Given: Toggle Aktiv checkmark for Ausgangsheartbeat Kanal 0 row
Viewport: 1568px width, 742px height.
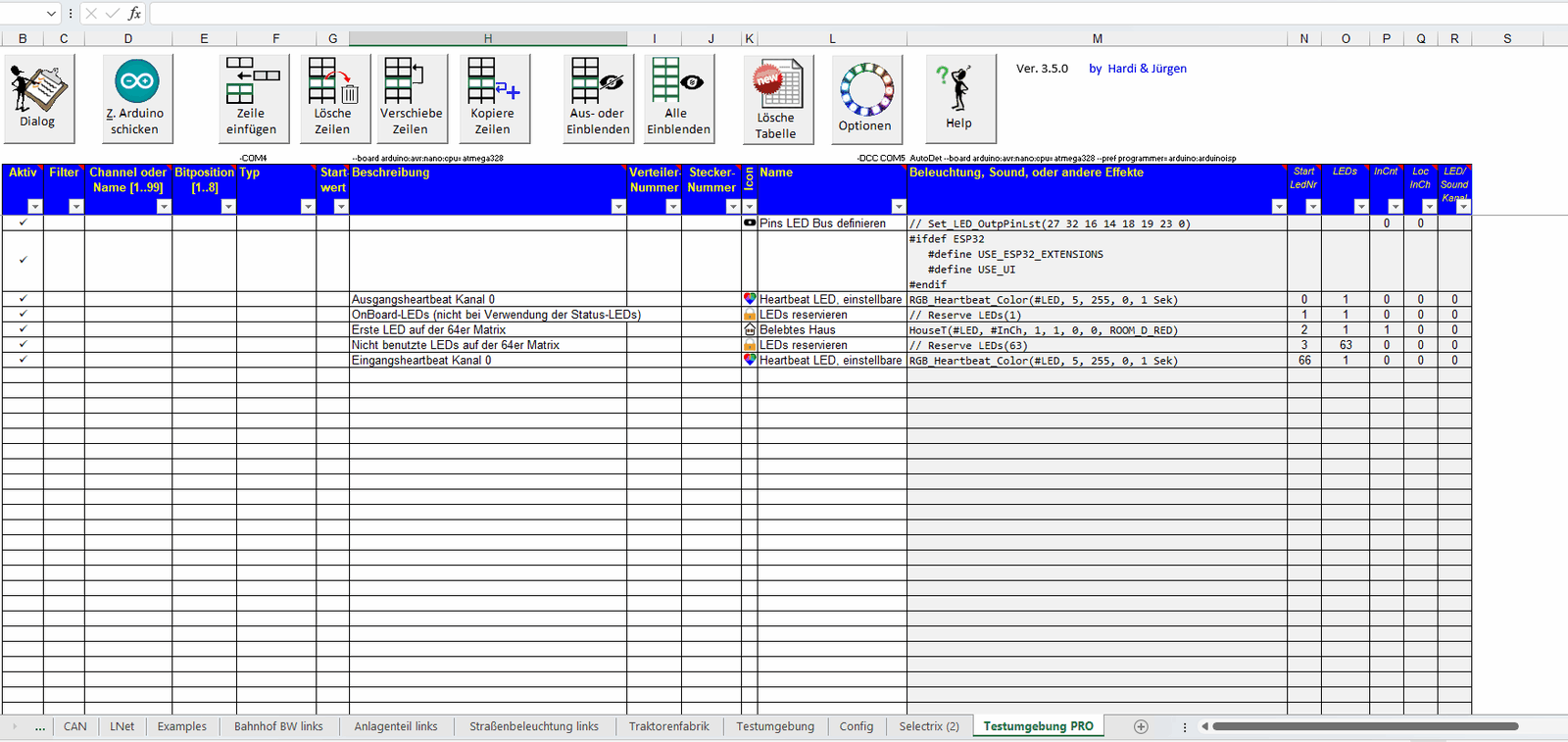Looking at the screenshot, I should click(x=24, y=299).
